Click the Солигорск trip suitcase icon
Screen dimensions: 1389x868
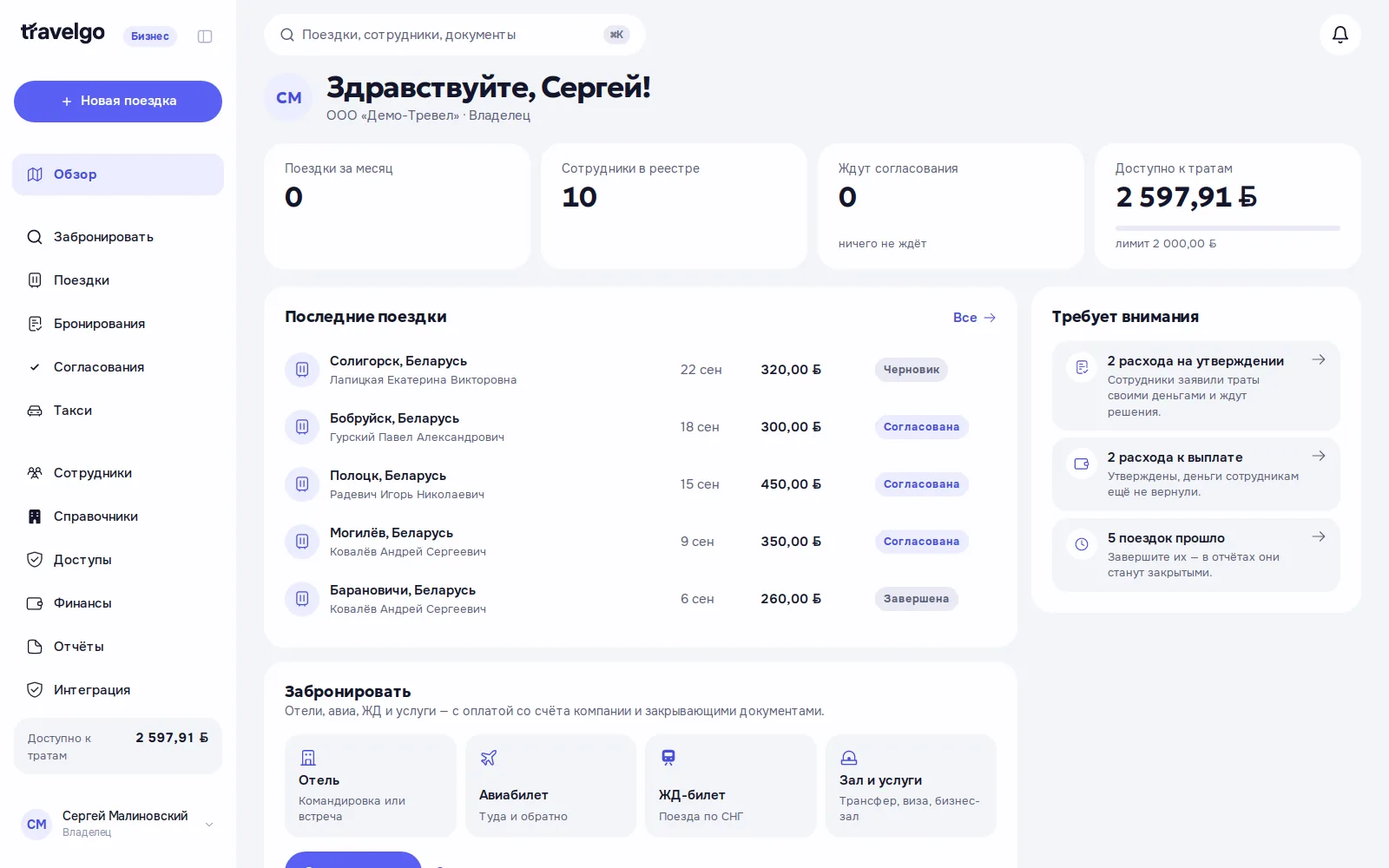302,370
